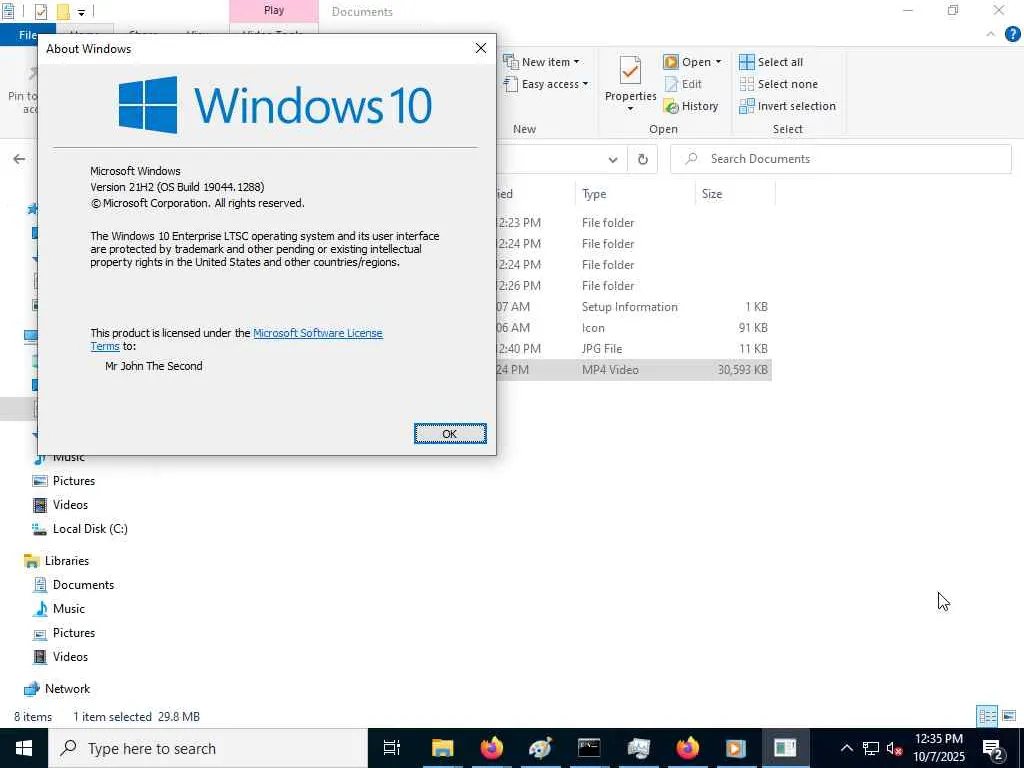Screen dimensions: 1024x768
Task: Open Music library in navigation pane
Action: [59, 609]
